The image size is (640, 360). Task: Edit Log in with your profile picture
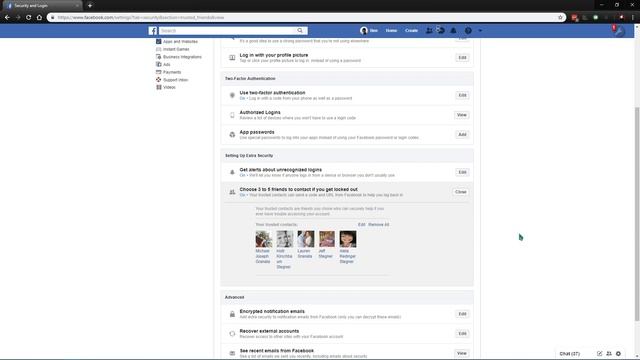pyautogui.click(x=462, y=58)
